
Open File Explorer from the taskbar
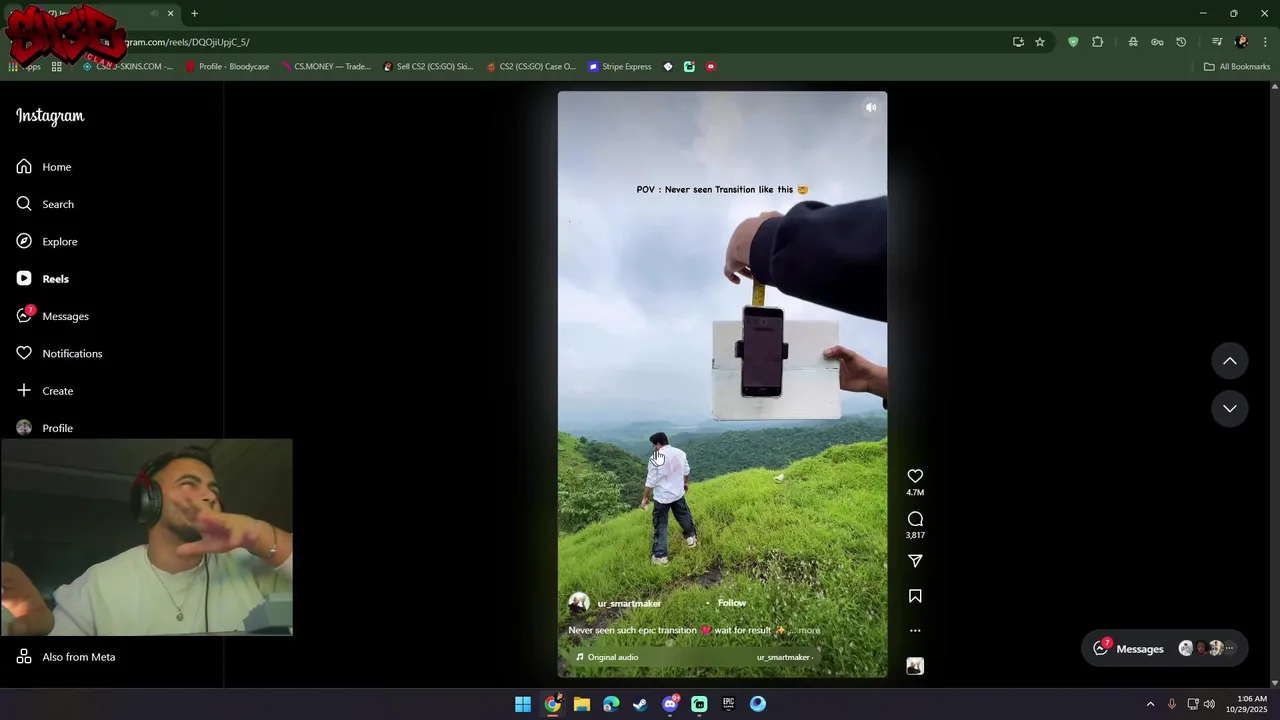pos(582,704)
